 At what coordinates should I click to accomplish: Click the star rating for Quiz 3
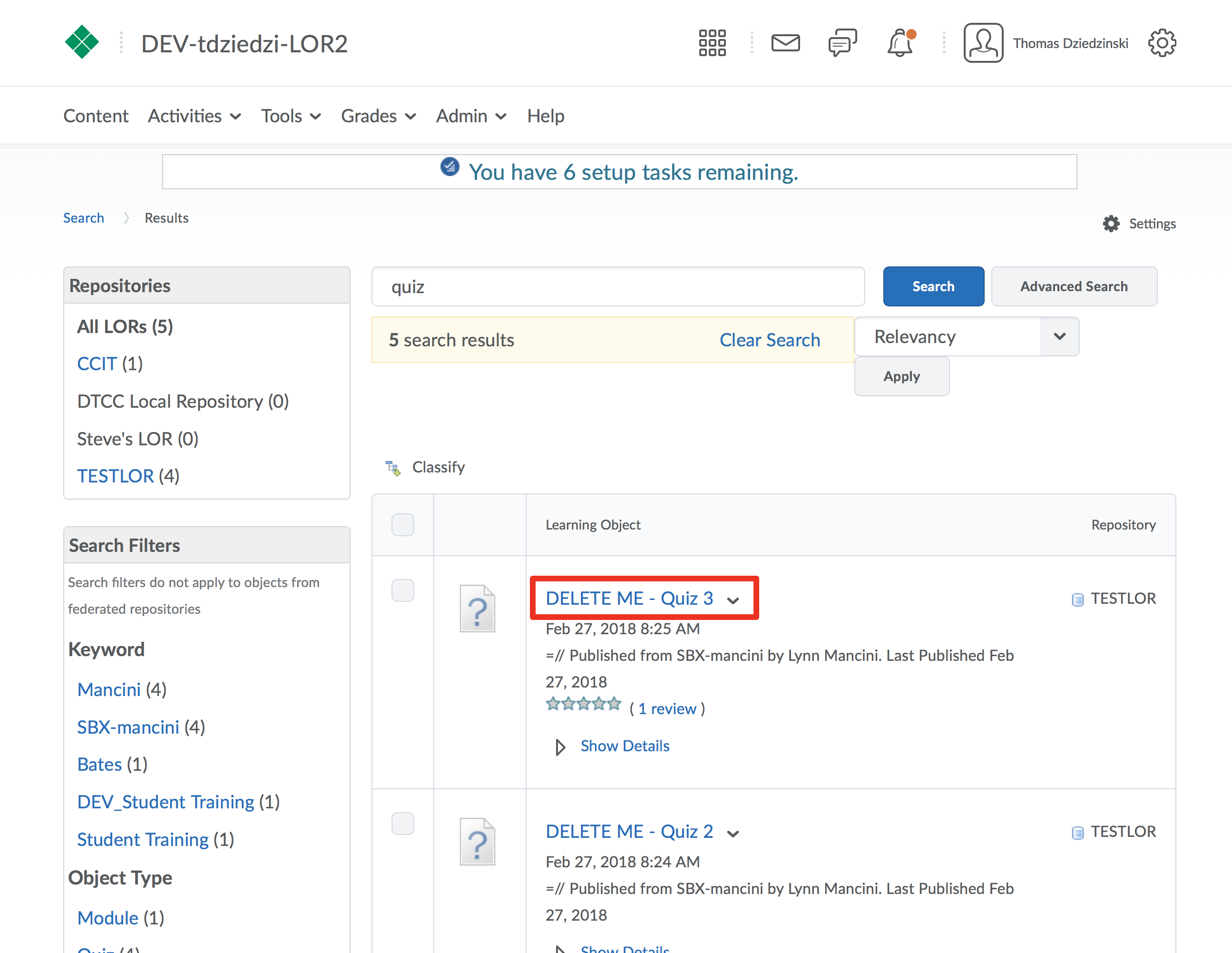click(x=583, y=704)
